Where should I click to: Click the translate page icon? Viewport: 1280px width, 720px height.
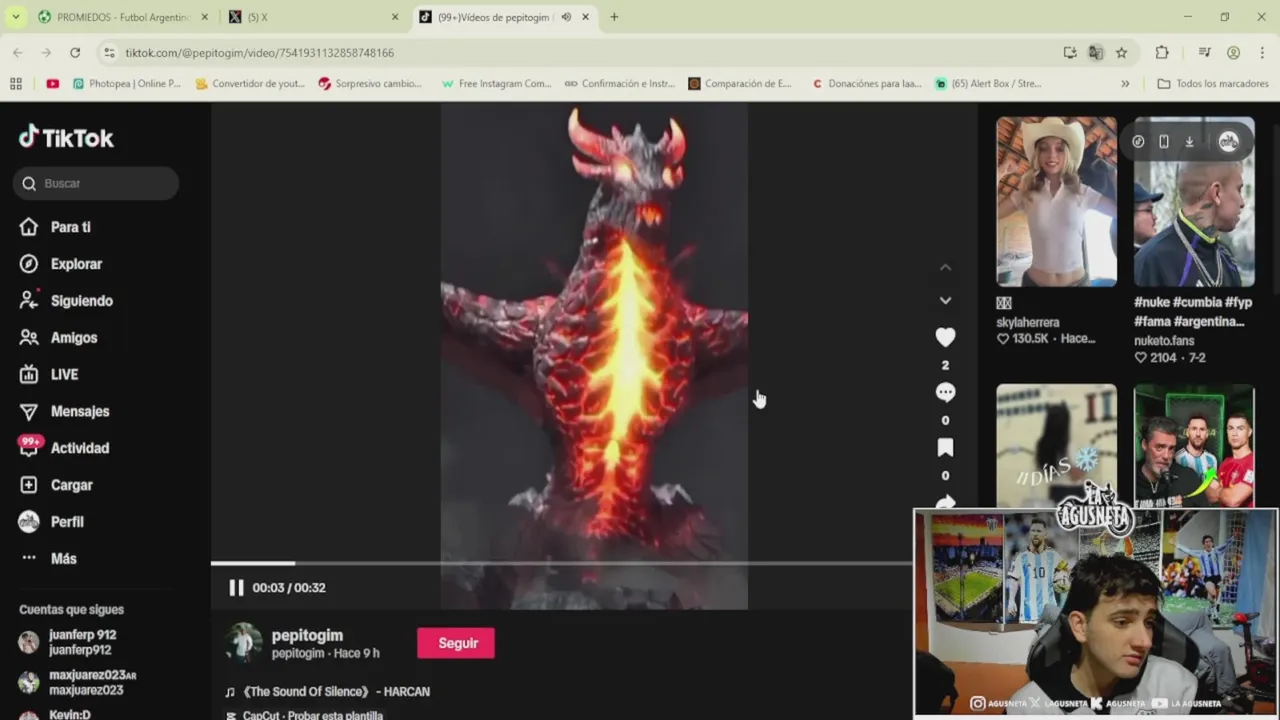pyautogui.click(x=1096, y=52)
